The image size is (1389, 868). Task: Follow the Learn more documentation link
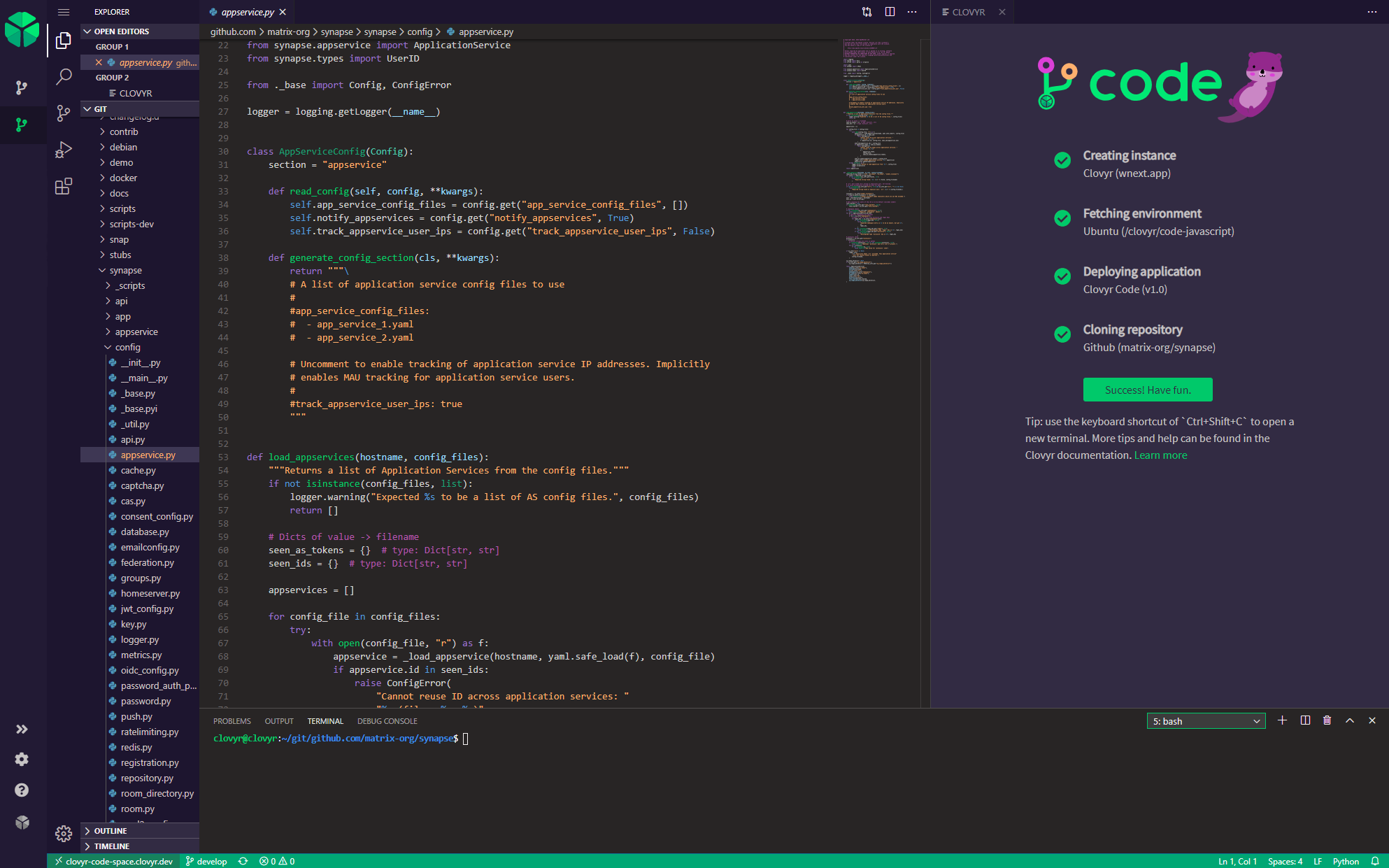(1160, 455)
